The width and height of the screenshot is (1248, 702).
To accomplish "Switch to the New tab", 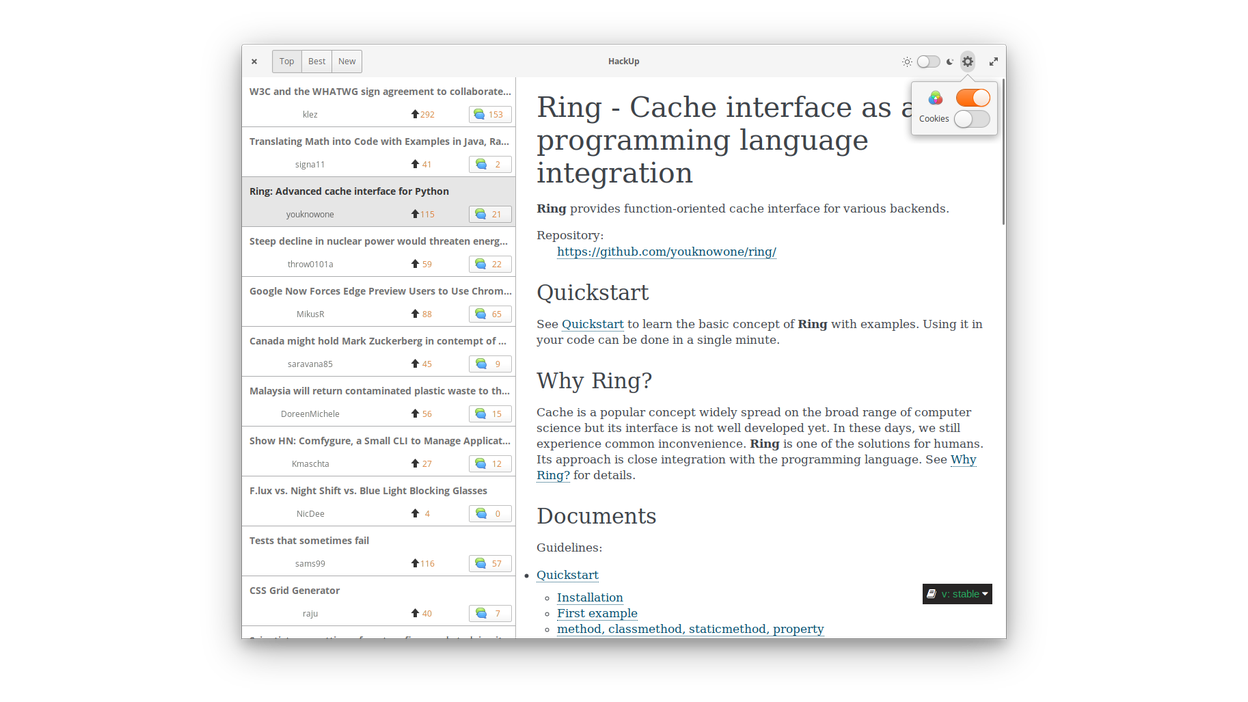I will (x=346, y=61).
